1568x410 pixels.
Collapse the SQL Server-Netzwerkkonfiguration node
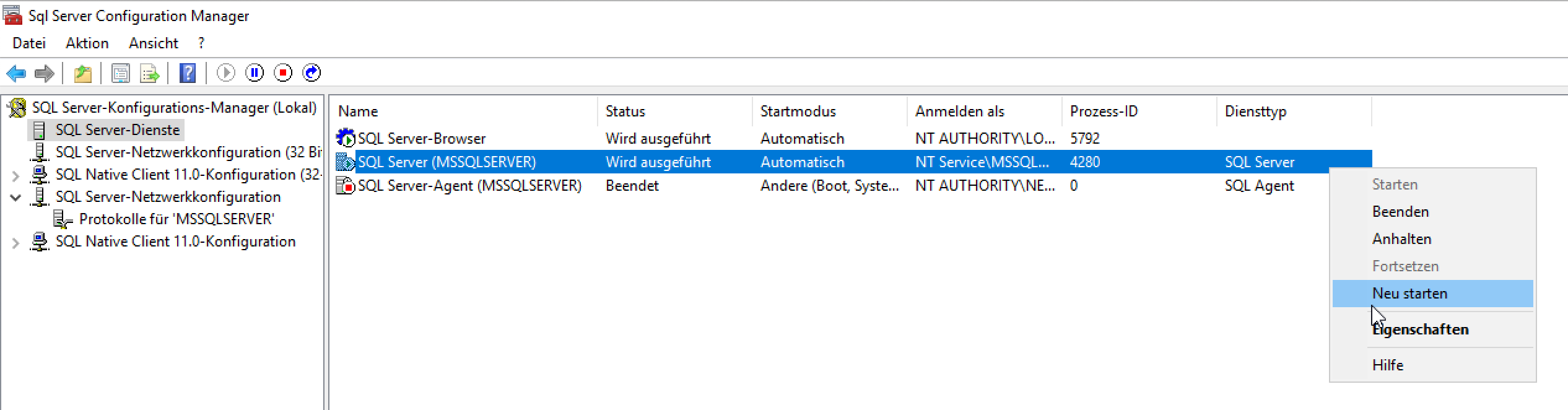[16, 198]
